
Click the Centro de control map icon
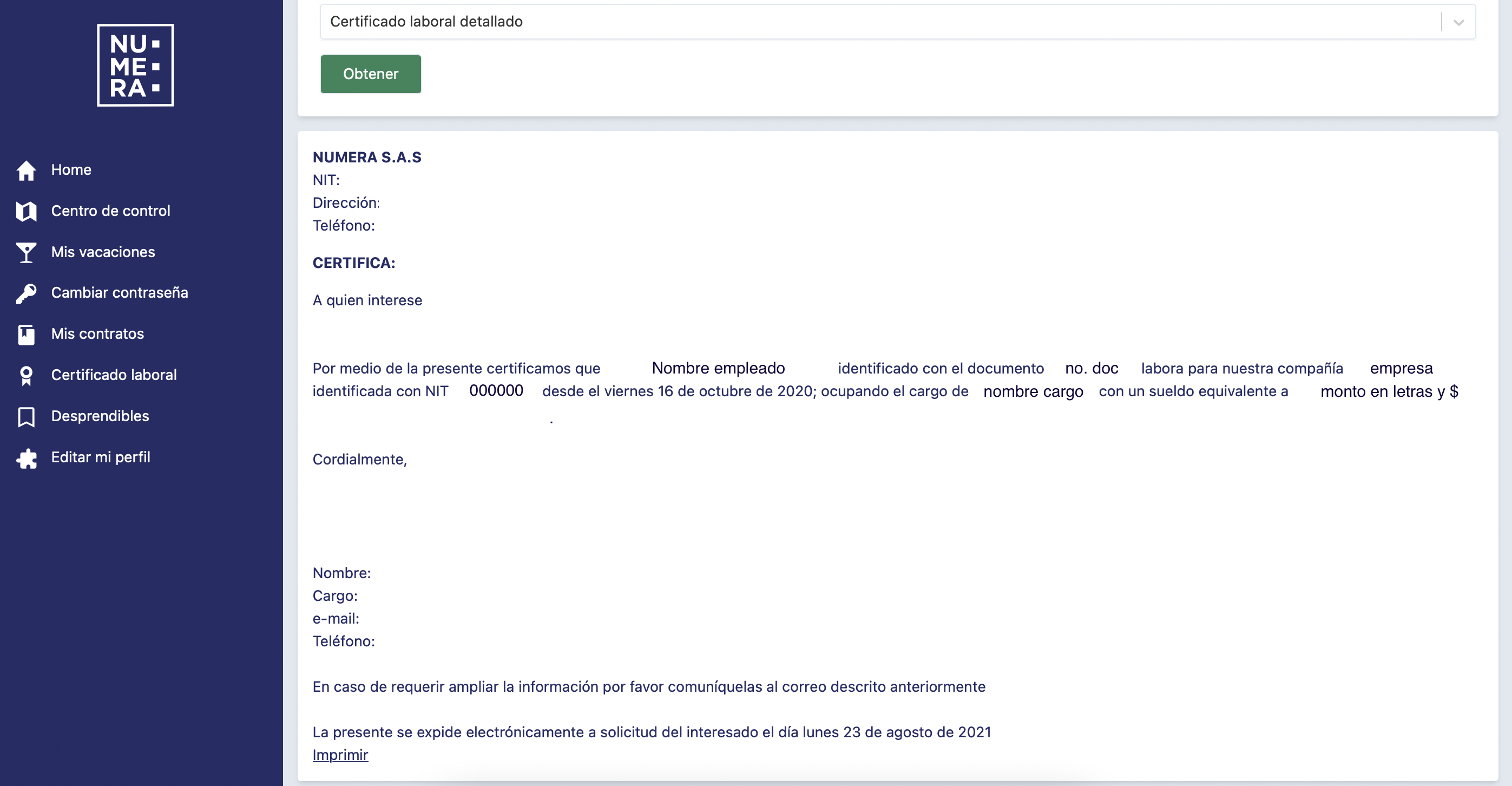point(27,211)
